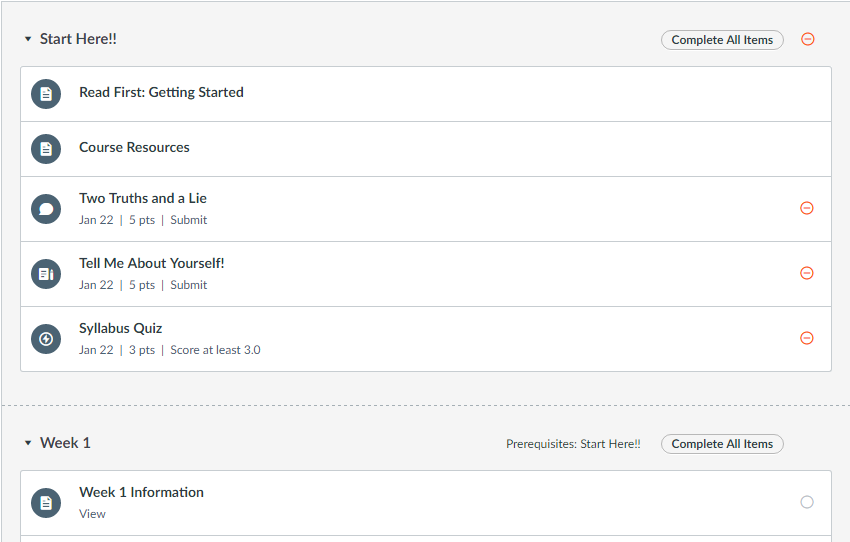Collapse the Start Here!! module
This screenshot has width=850, height=542.
coord(28,39)
